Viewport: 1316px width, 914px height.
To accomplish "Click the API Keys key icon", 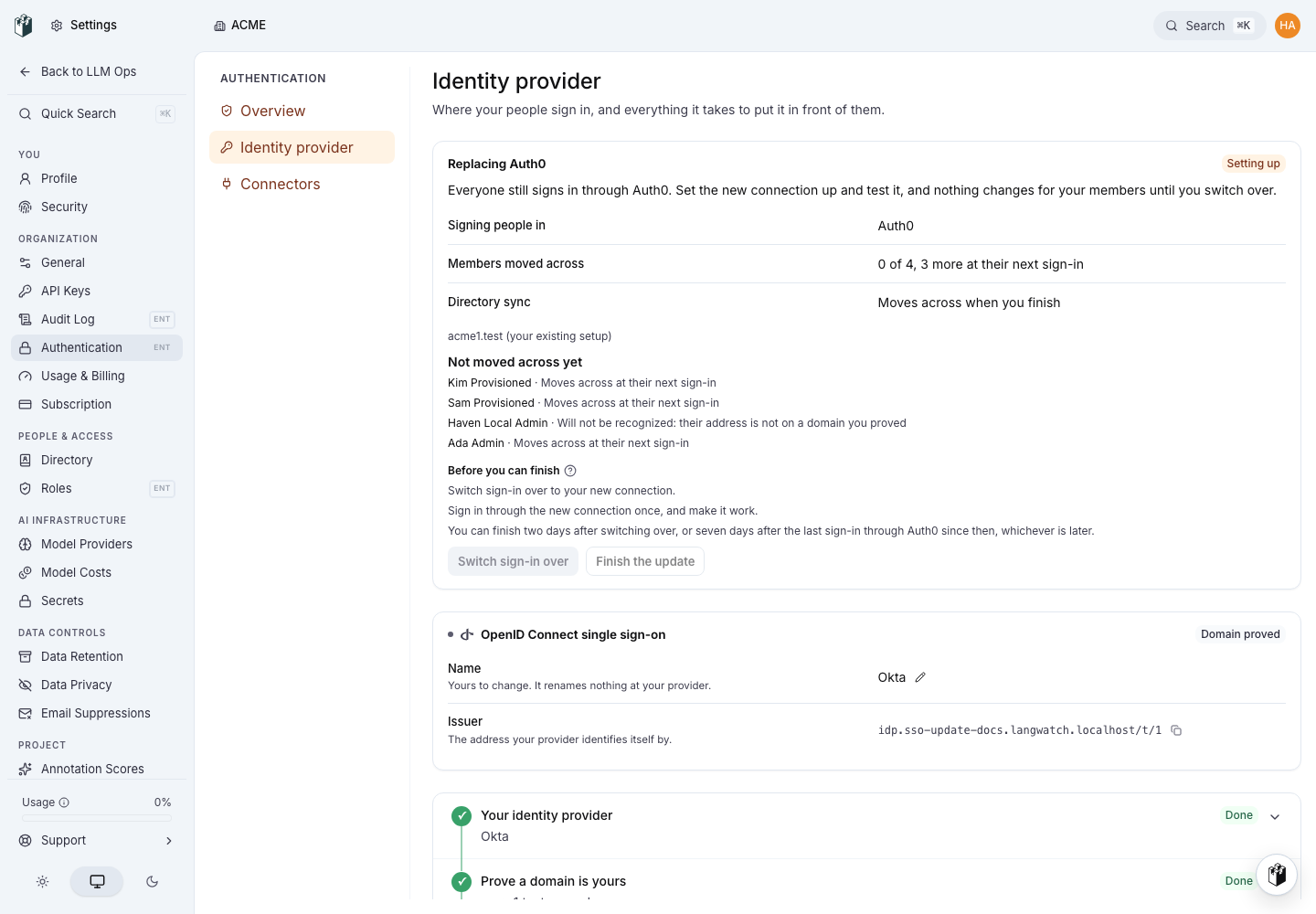I will point(26,292).
